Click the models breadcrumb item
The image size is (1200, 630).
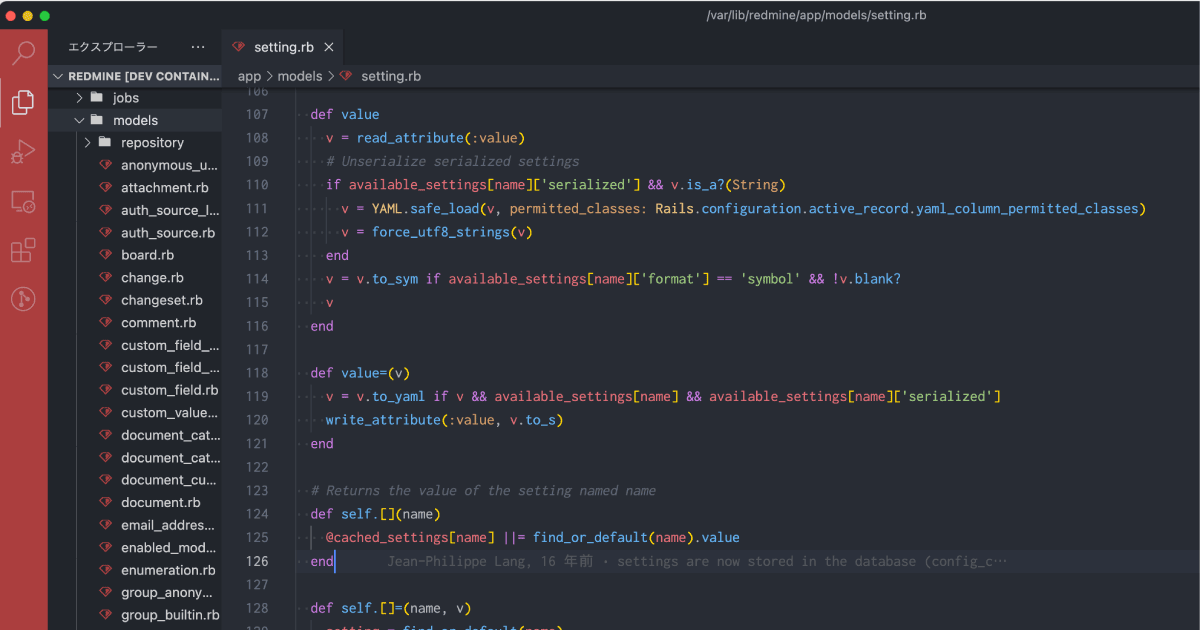coord(300,75)
